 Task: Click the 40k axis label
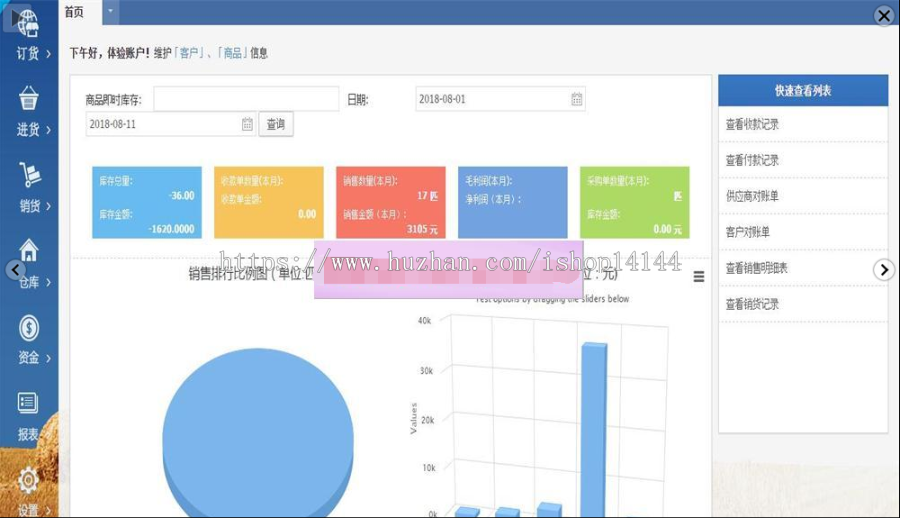(x=424, y=320)
